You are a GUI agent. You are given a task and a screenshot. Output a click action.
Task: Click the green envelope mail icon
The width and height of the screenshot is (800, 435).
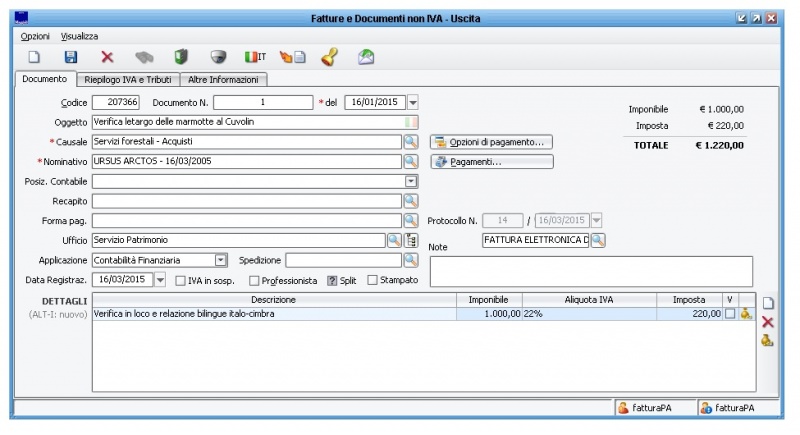click(x=366, y=58)
